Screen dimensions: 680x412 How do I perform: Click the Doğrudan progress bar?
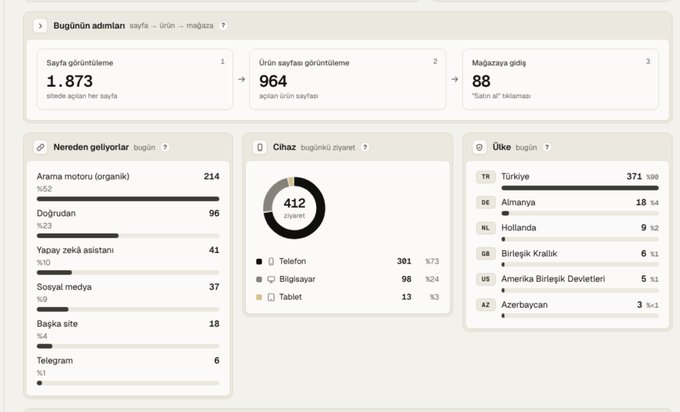click(x=128, y=236)
